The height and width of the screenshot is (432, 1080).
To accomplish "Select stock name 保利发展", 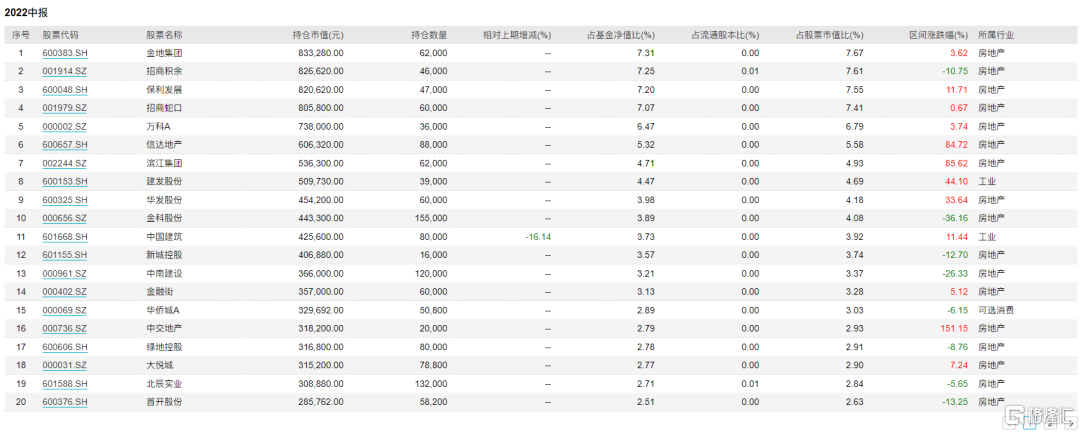I will [x=164, y=90].
